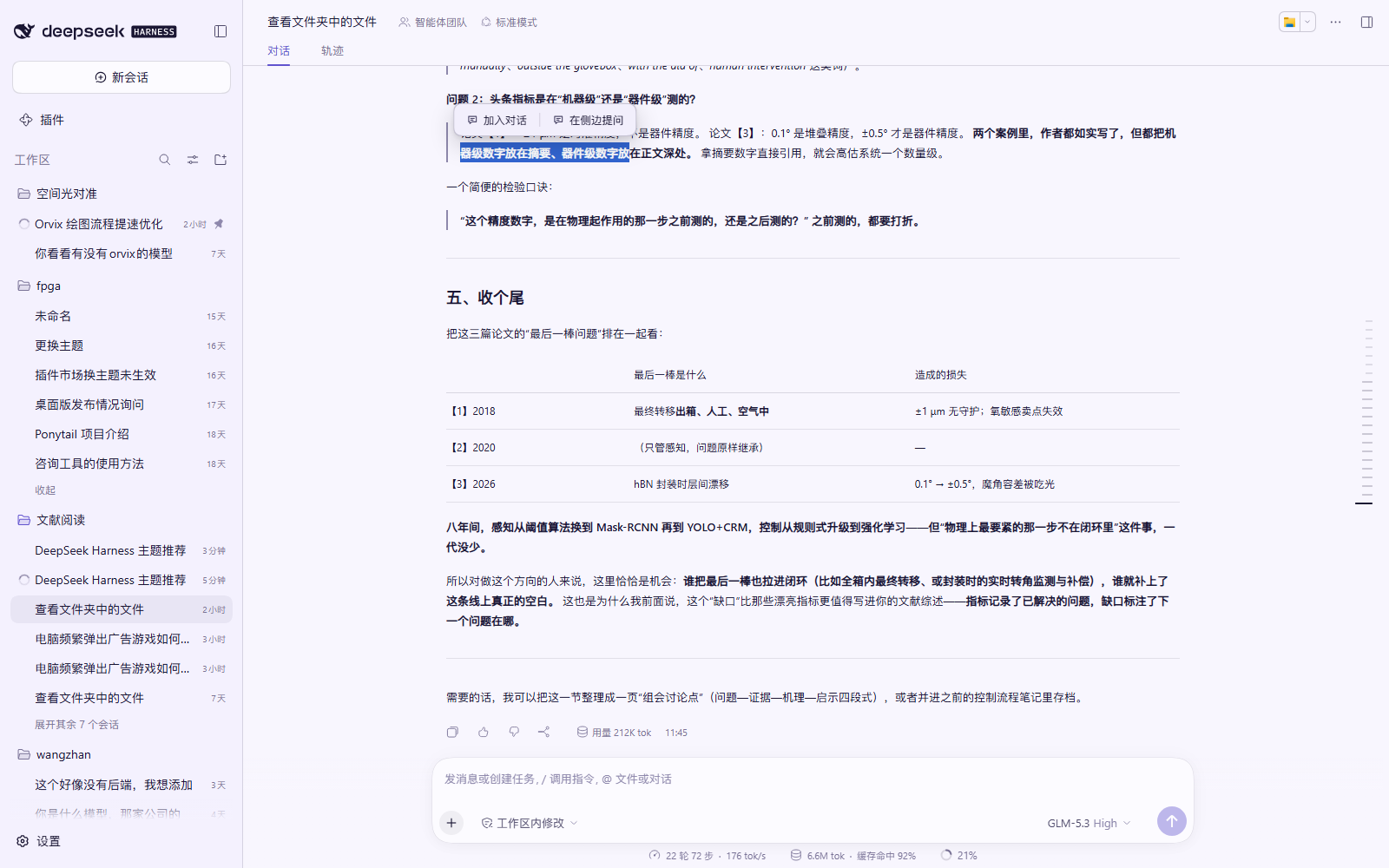This screenshot has height=868, width=1389.
Task: Like the response with thumbs-up icon
Action: point(484,733)
